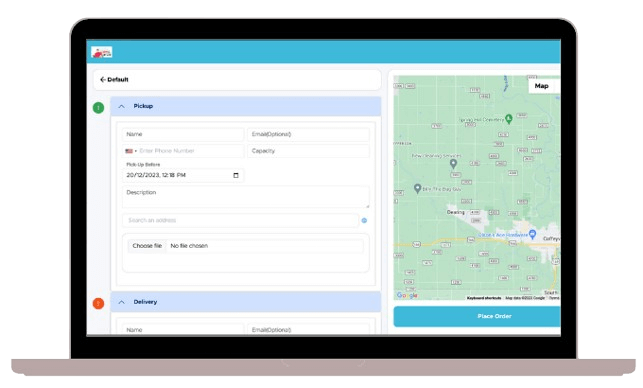
Task: Click the orange step two circle
Action: click(x=98, y=304)
